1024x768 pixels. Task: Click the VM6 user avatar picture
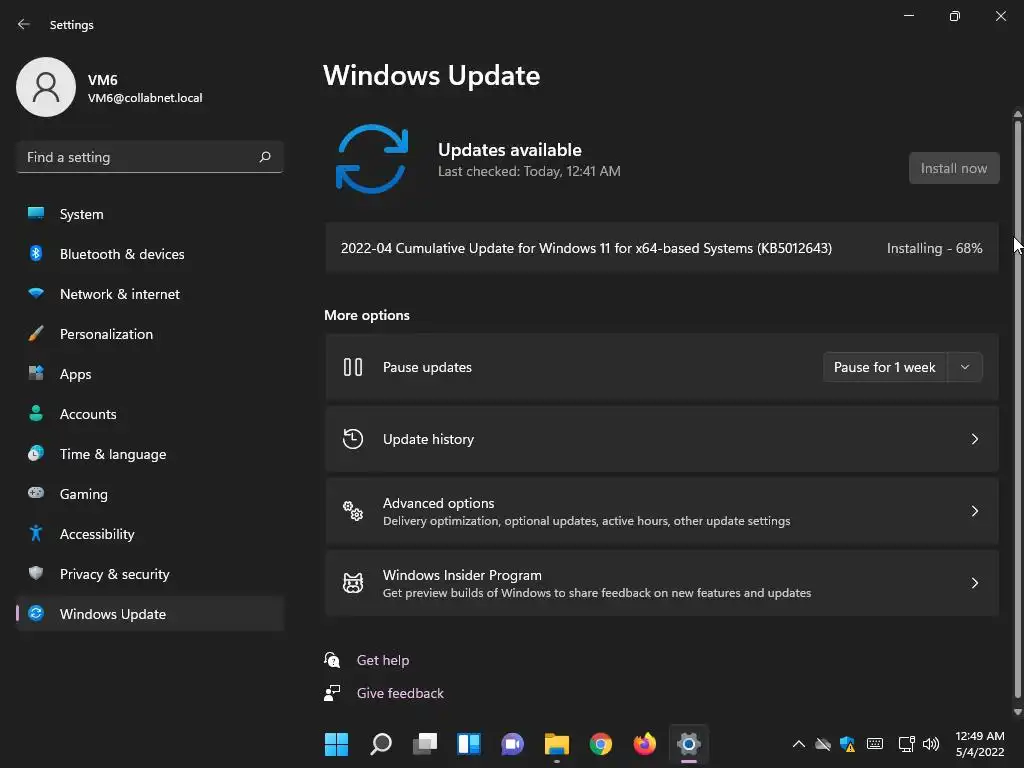46,87
